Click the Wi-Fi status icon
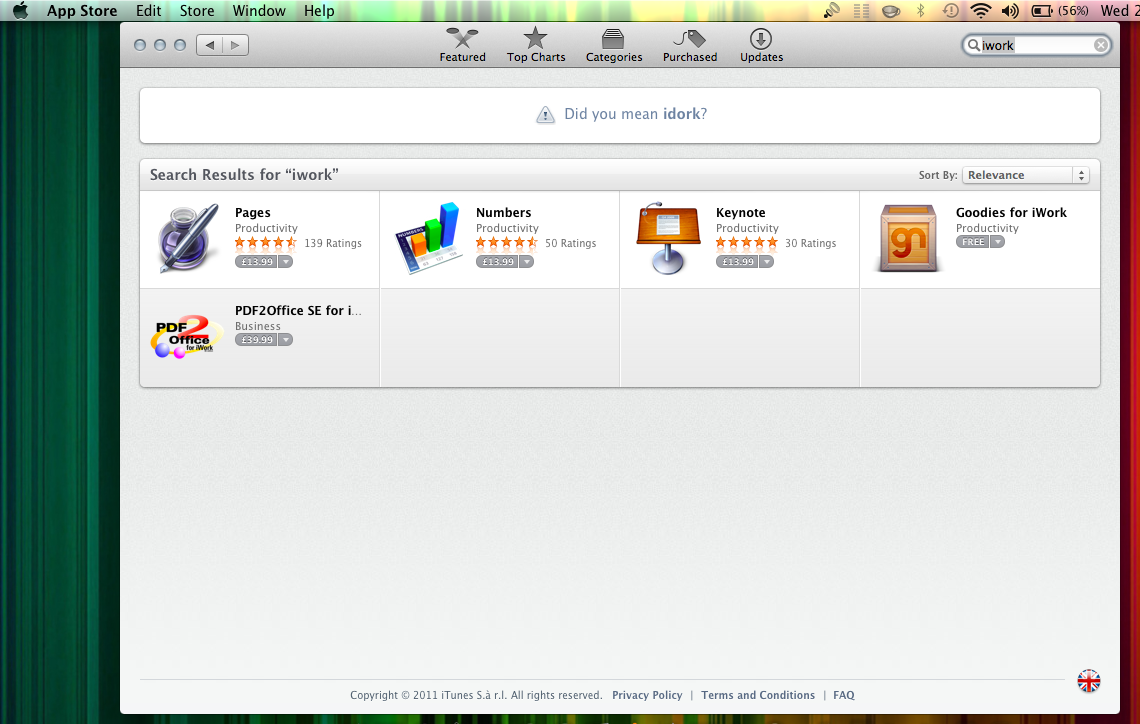 tap(980, 10)
